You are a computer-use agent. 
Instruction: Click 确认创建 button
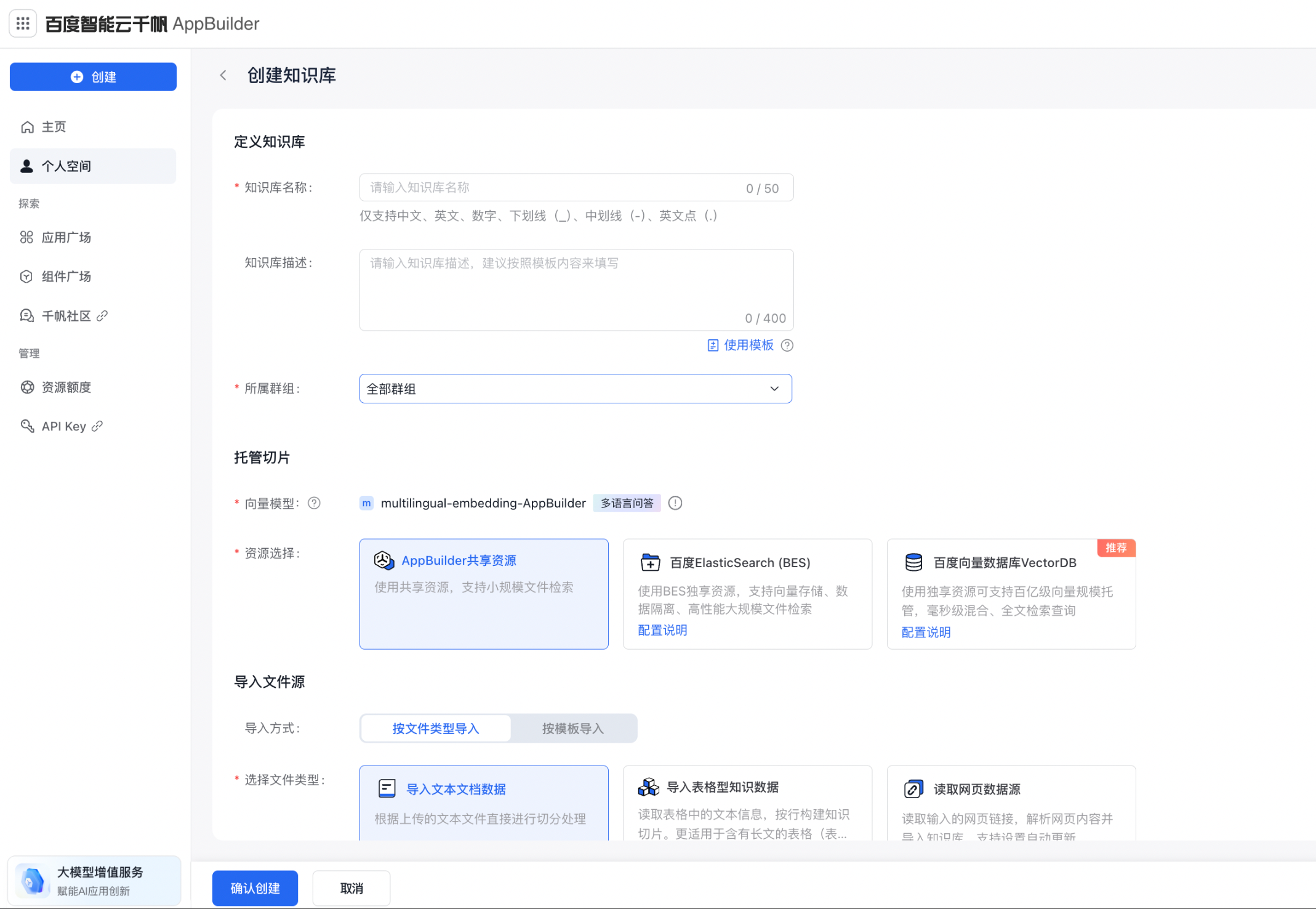point(255,889)
